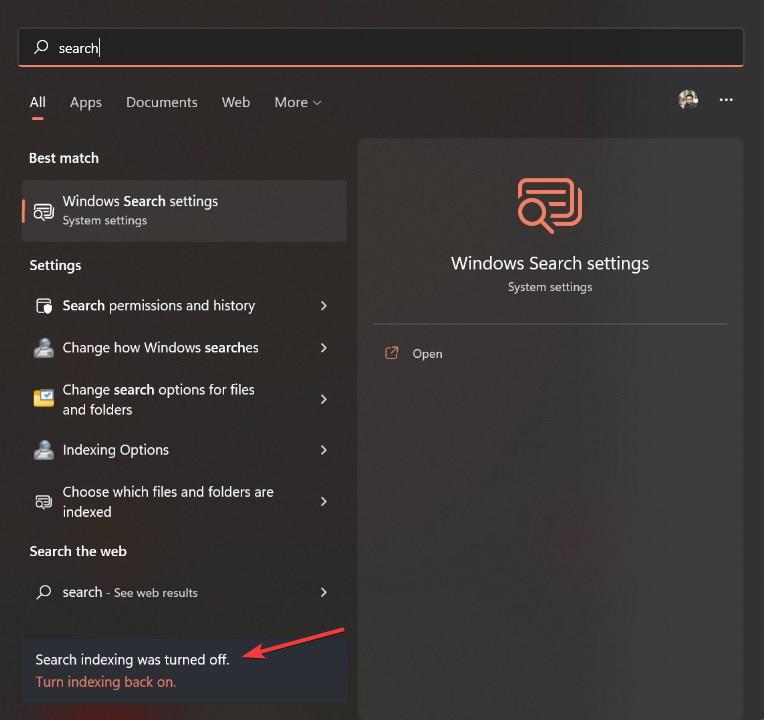Image resolution: width=764 pixels, height=720 pixels.
Task: Expand Choose which files are indexed chevron
Action: 324,501
